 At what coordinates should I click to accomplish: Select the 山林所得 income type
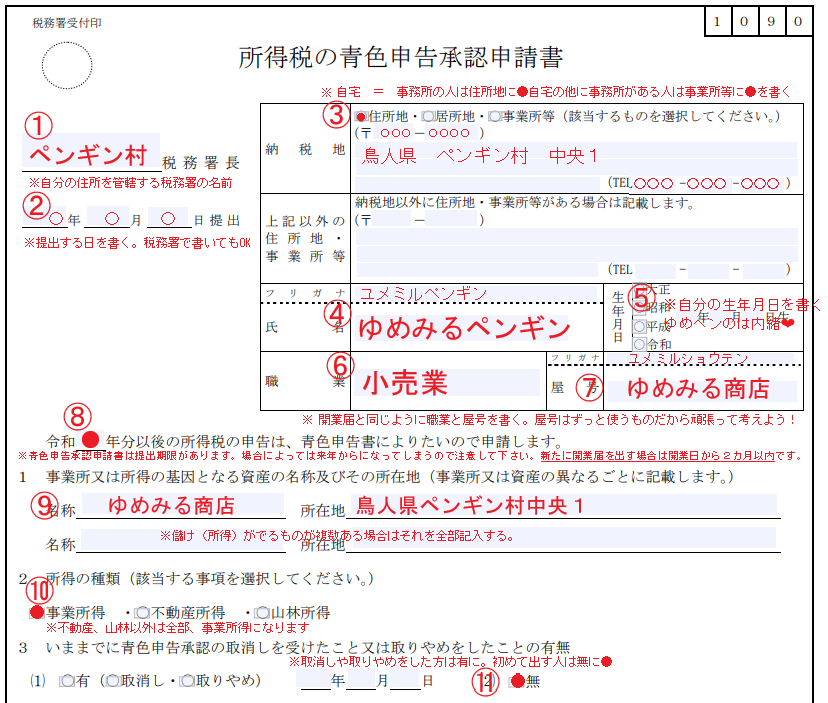tap(261, 613)
